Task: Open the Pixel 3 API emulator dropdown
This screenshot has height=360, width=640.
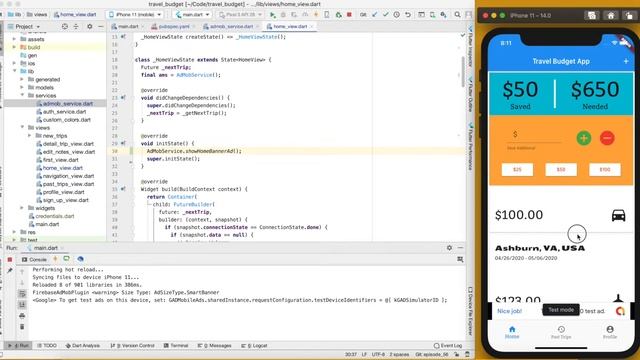Action: tap(240, 15)
